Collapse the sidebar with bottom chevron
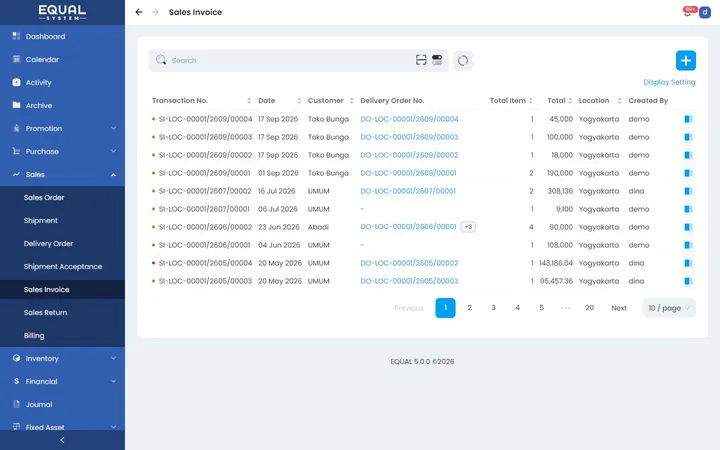Viewport: 720px width, 450px height. point(62,440)
